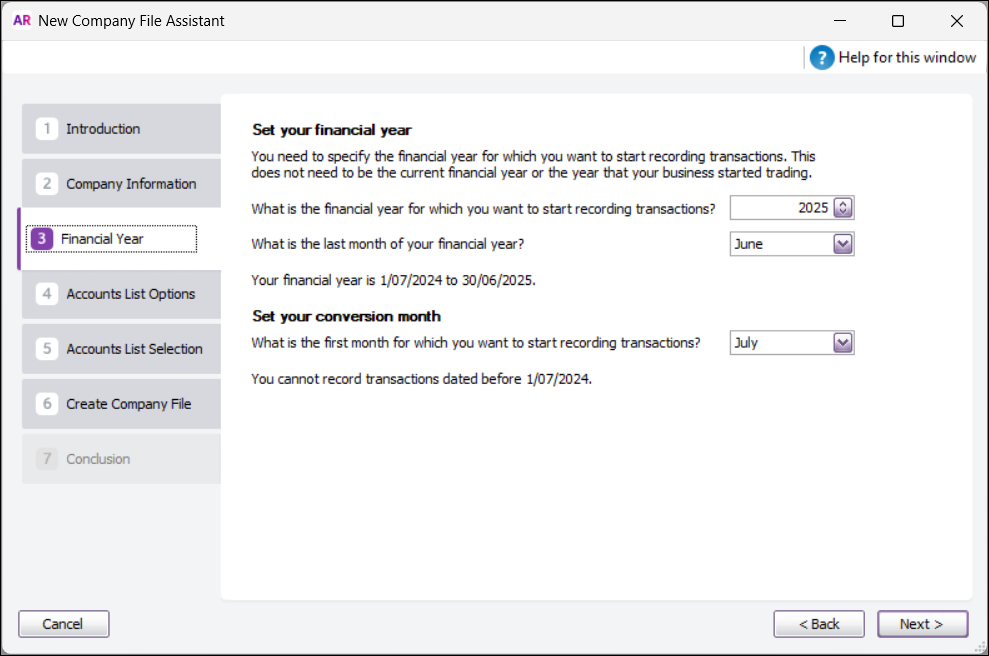Viewport: 989px width, 656px height.
Task: Increase financial year with spinner up arrow
Action: [x=843, y=203]
